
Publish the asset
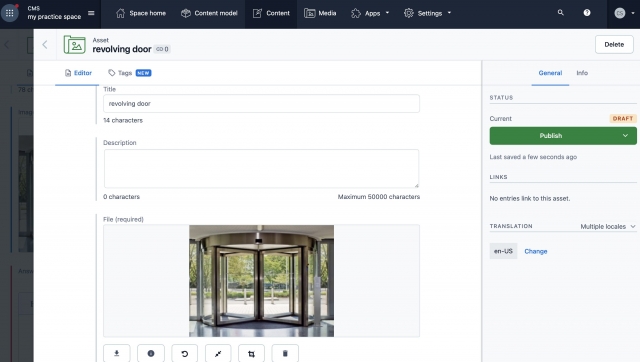551,135
